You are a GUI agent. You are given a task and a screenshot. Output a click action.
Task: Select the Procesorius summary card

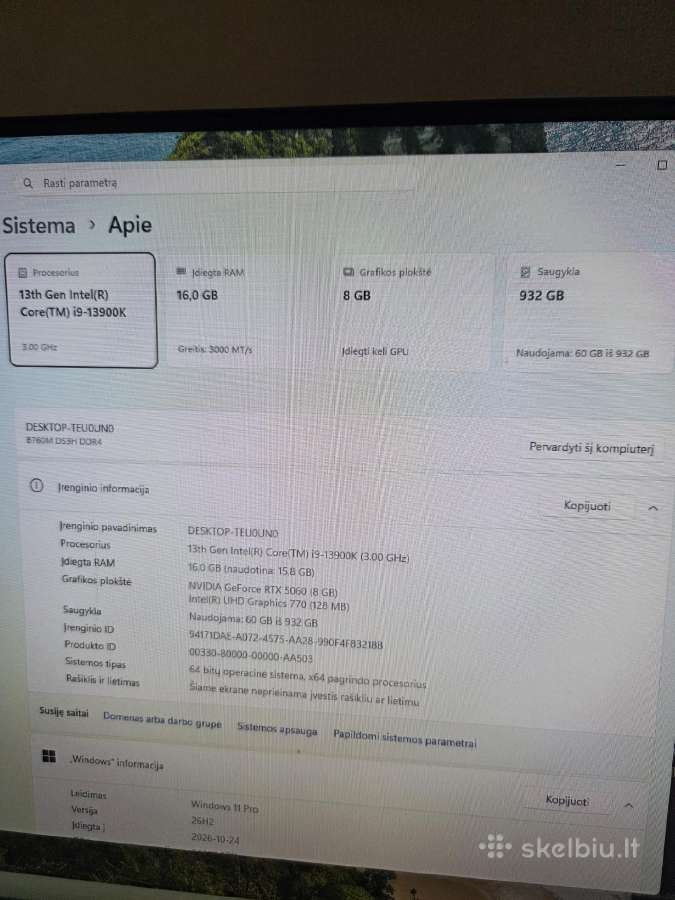(x=82, y=310)
